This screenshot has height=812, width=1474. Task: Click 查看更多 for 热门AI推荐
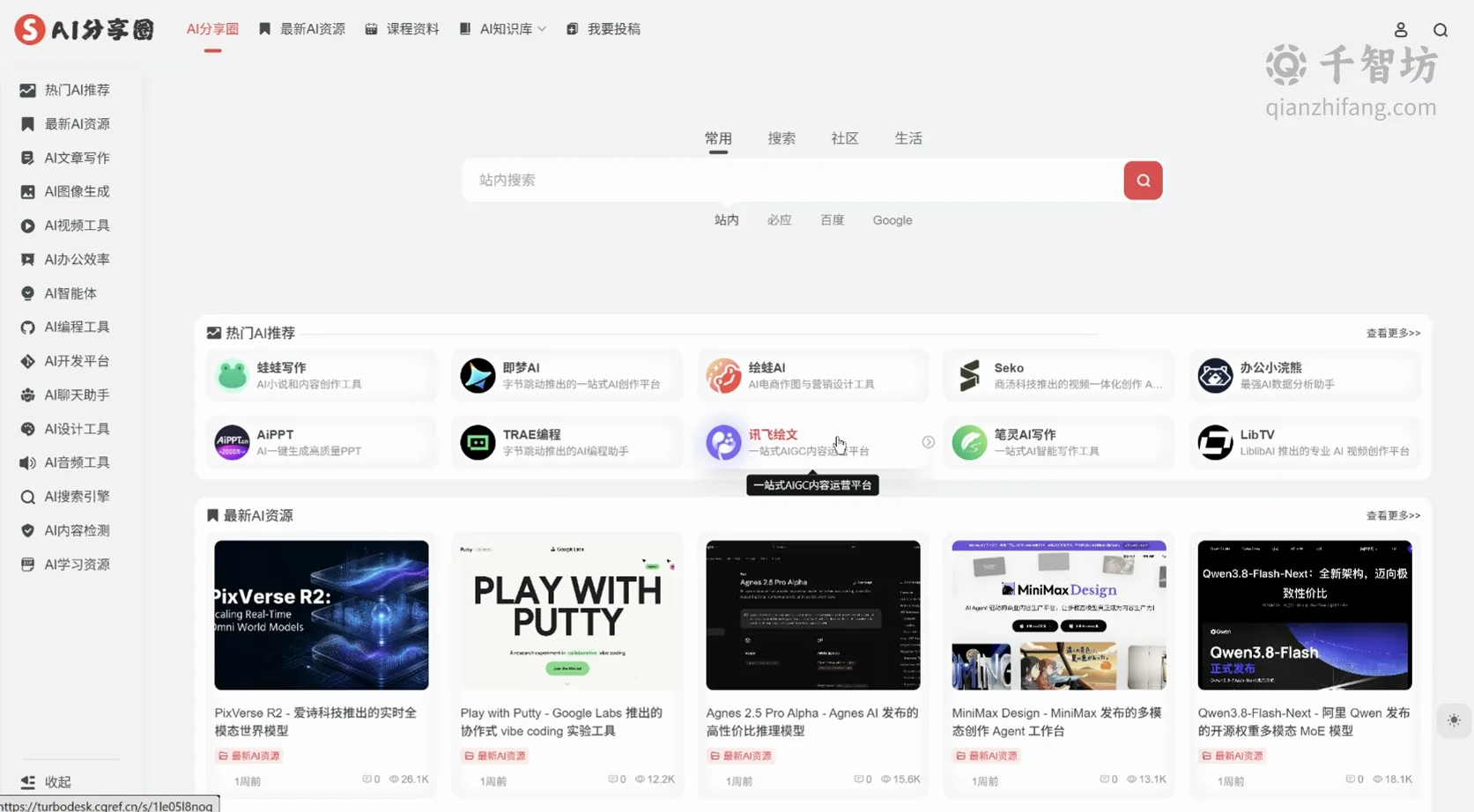click(1393, 333)
